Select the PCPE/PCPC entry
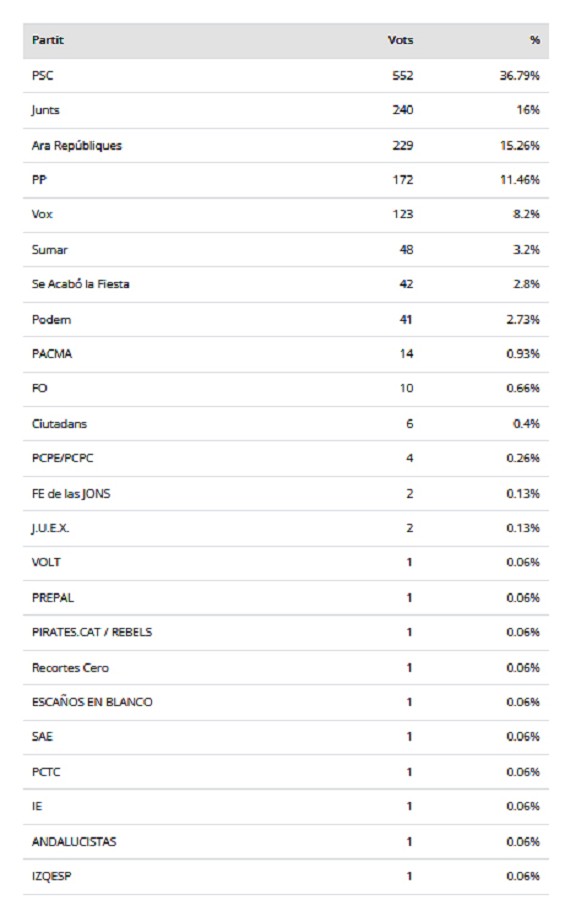 pyautogui.click(x=286, y=459)
